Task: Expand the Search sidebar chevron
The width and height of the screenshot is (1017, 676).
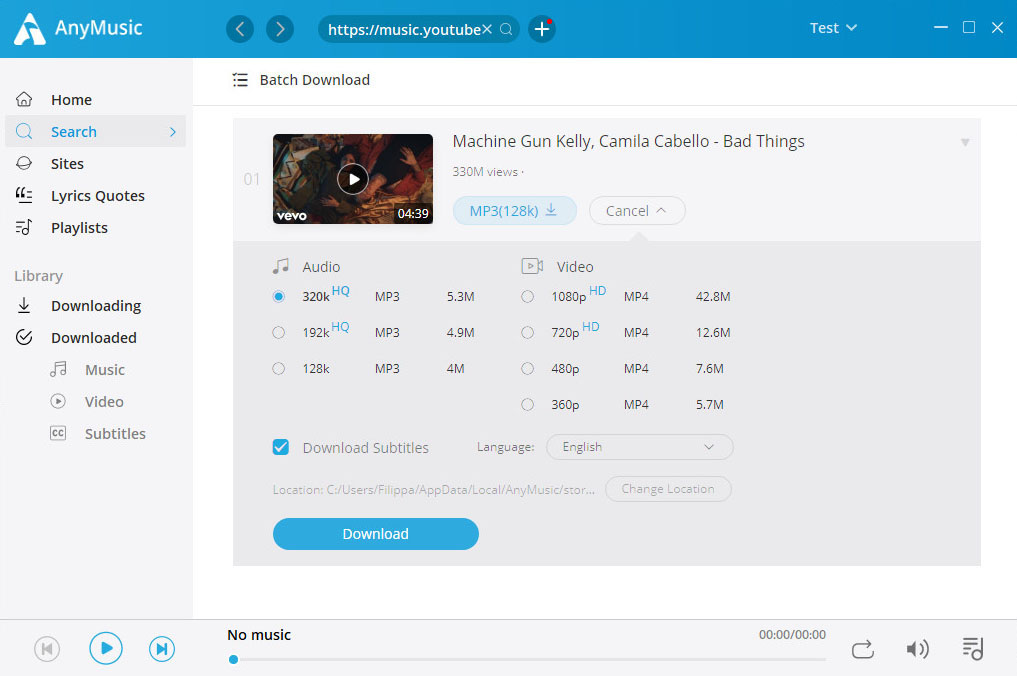Action: 173,132
